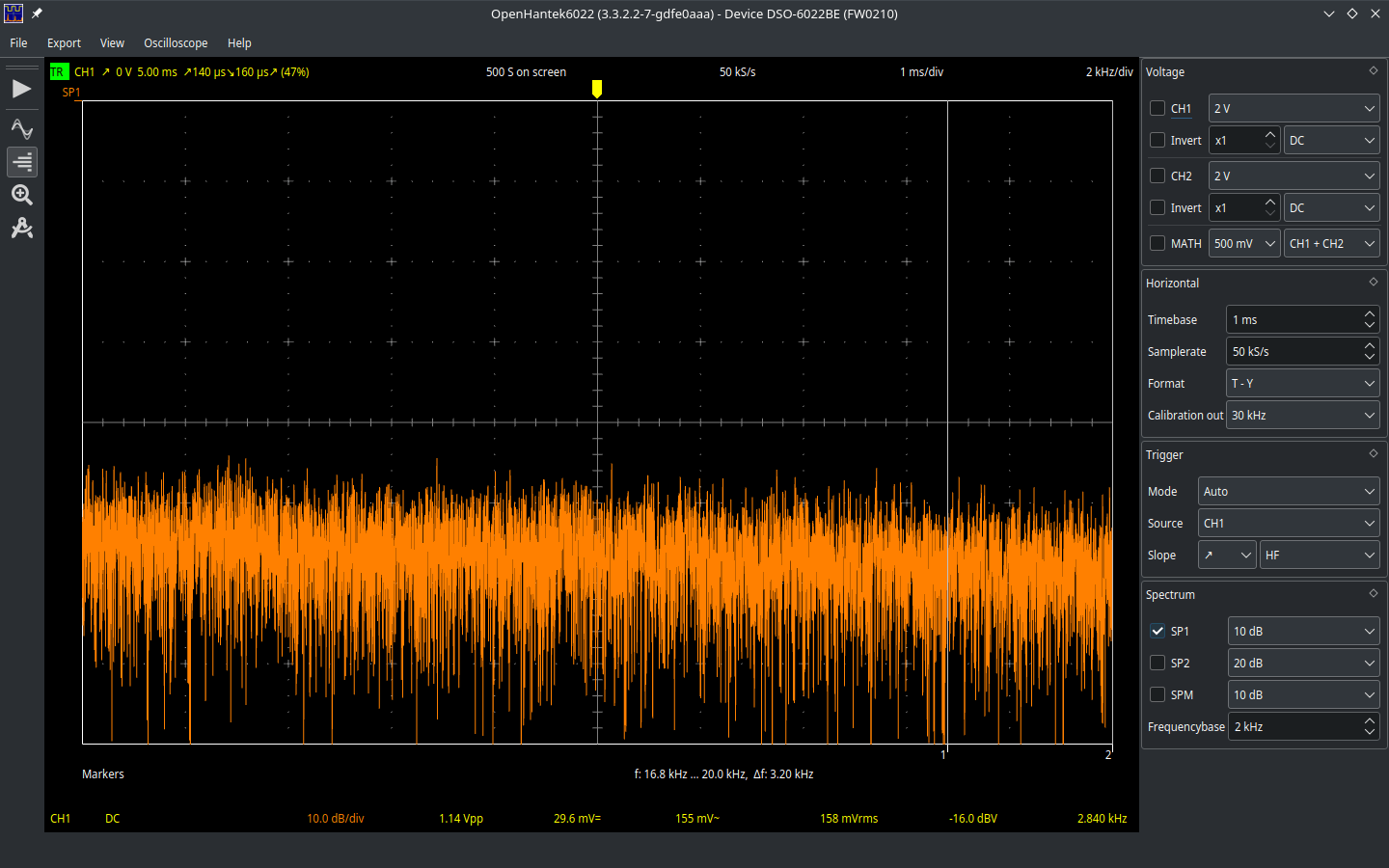The width and height of the screenshot is (1389, 868).
Task: Open the Help menu
Action: coord(239,42)
